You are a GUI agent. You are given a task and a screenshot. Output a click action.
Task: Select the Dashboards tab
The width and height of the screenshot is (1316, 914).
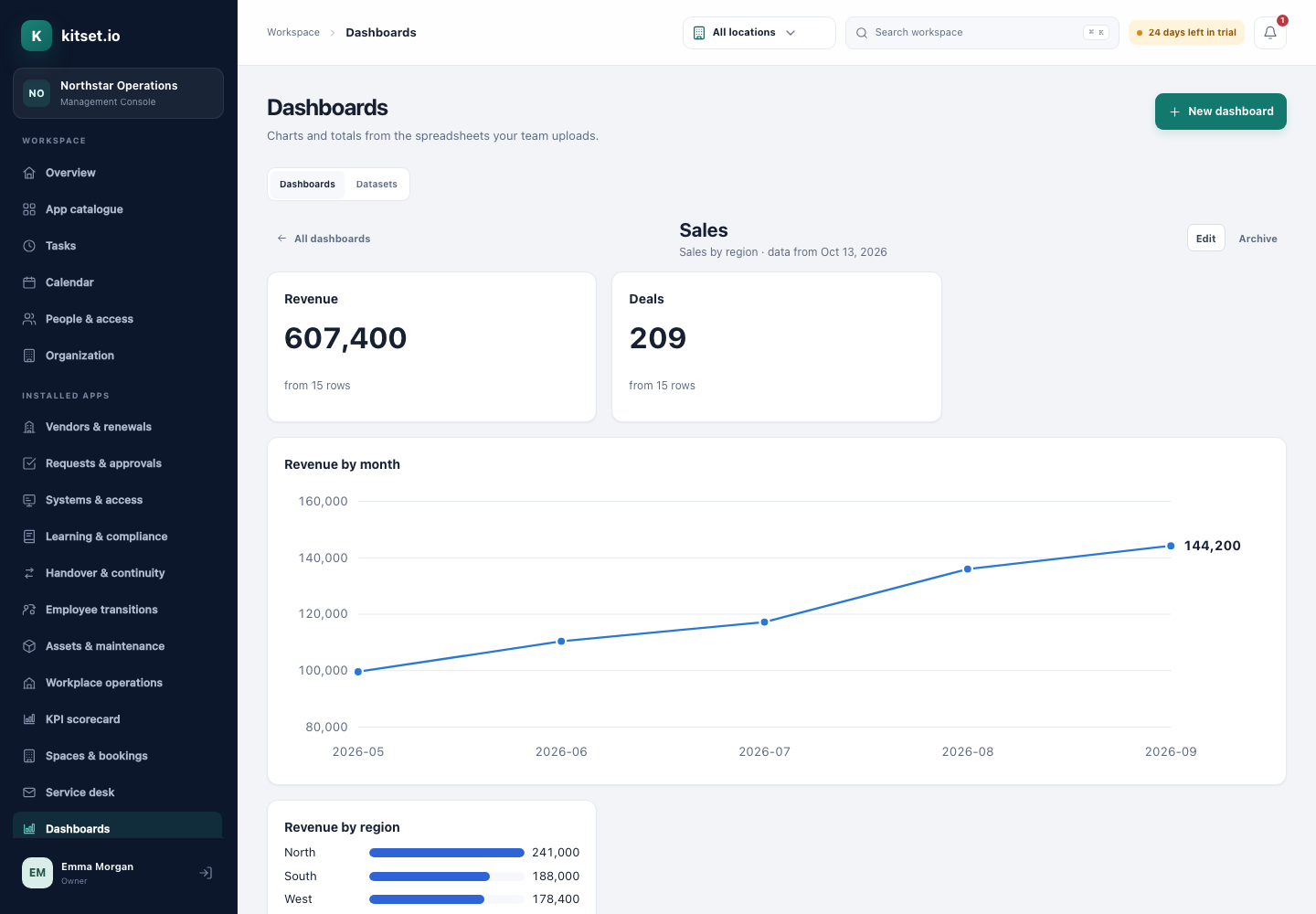pos(307,184)
